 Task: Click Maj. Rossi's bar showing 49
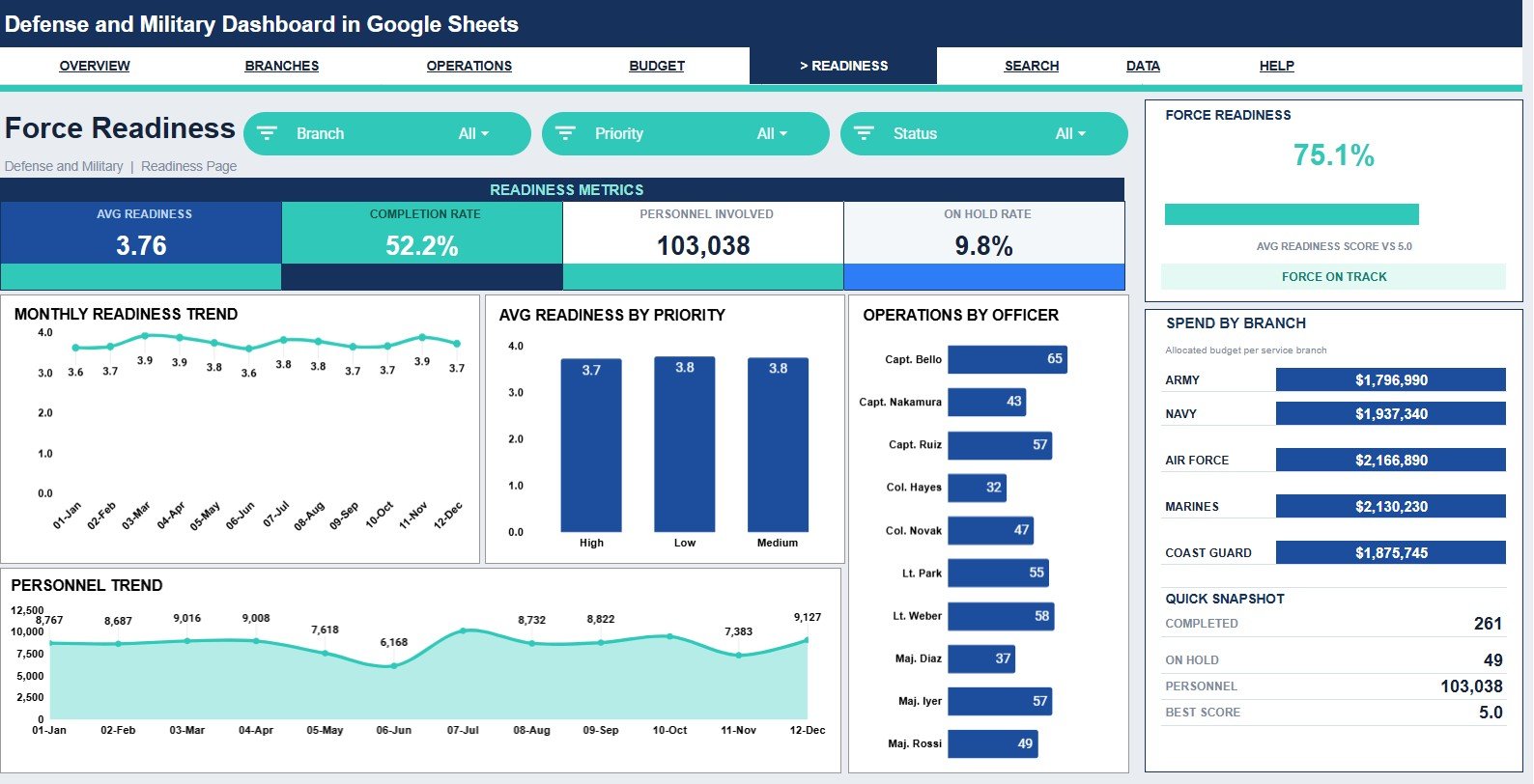coord(993,743)
